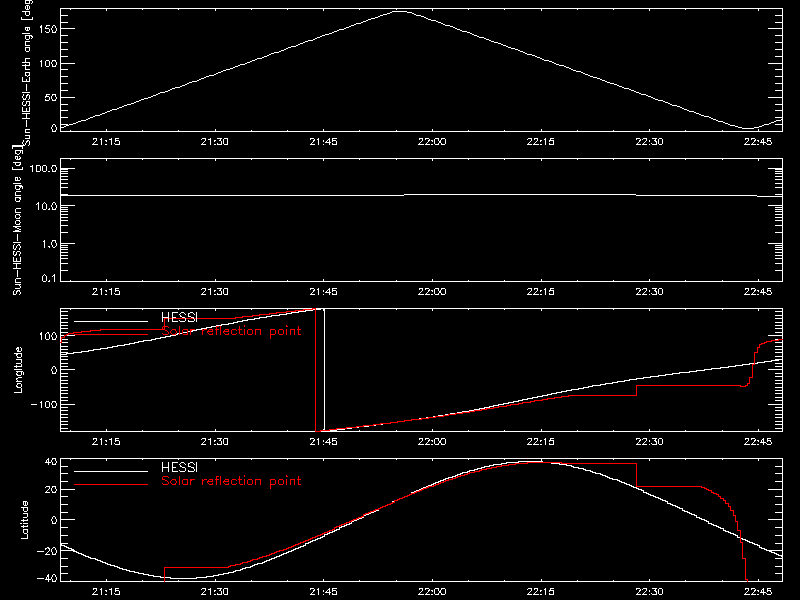Click 10.0 tick on Moon angle axis
Image resolution: width=800 pixels, height=600 pixels.
pyautogui.click(x=46, y=206)
